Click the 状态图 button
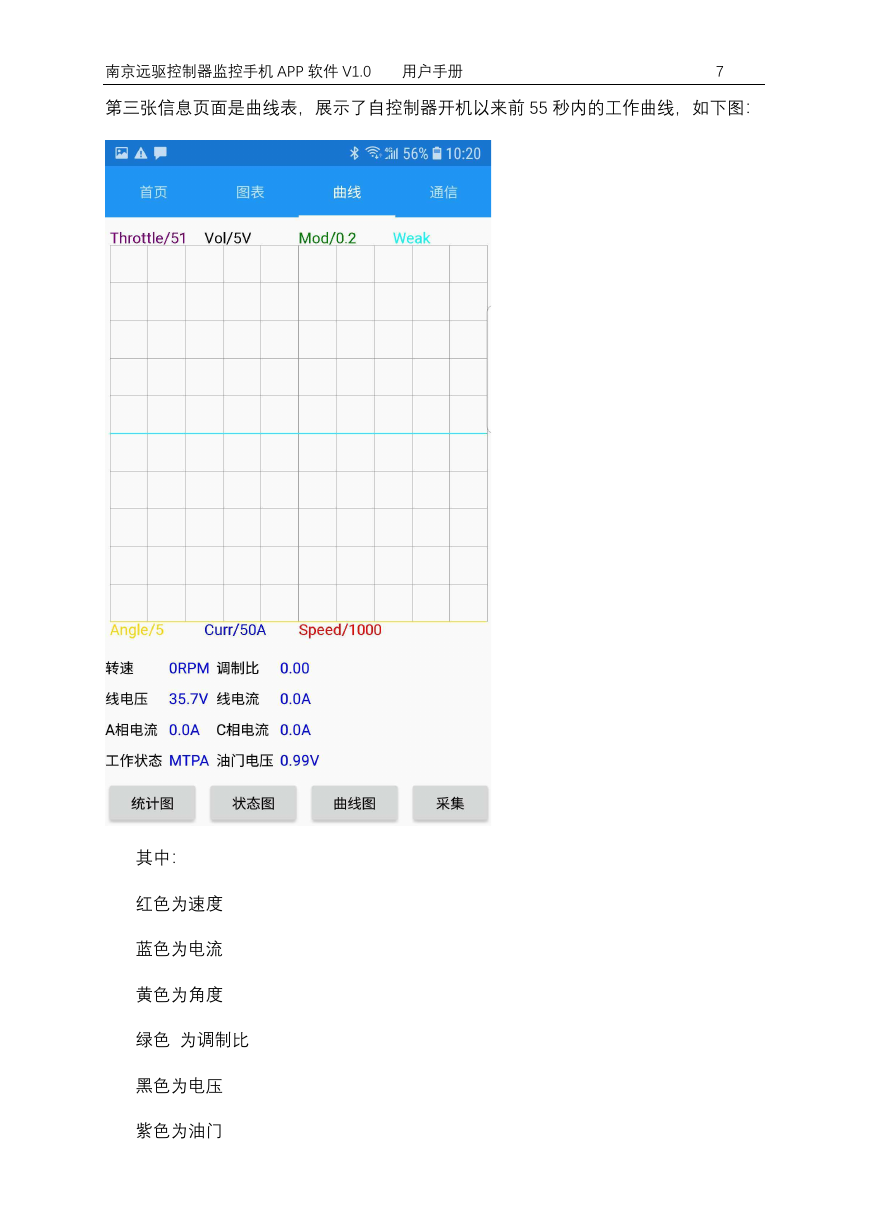Image resolution: width=869 pixels, height=1228 pixels. (x=253, y=803)
